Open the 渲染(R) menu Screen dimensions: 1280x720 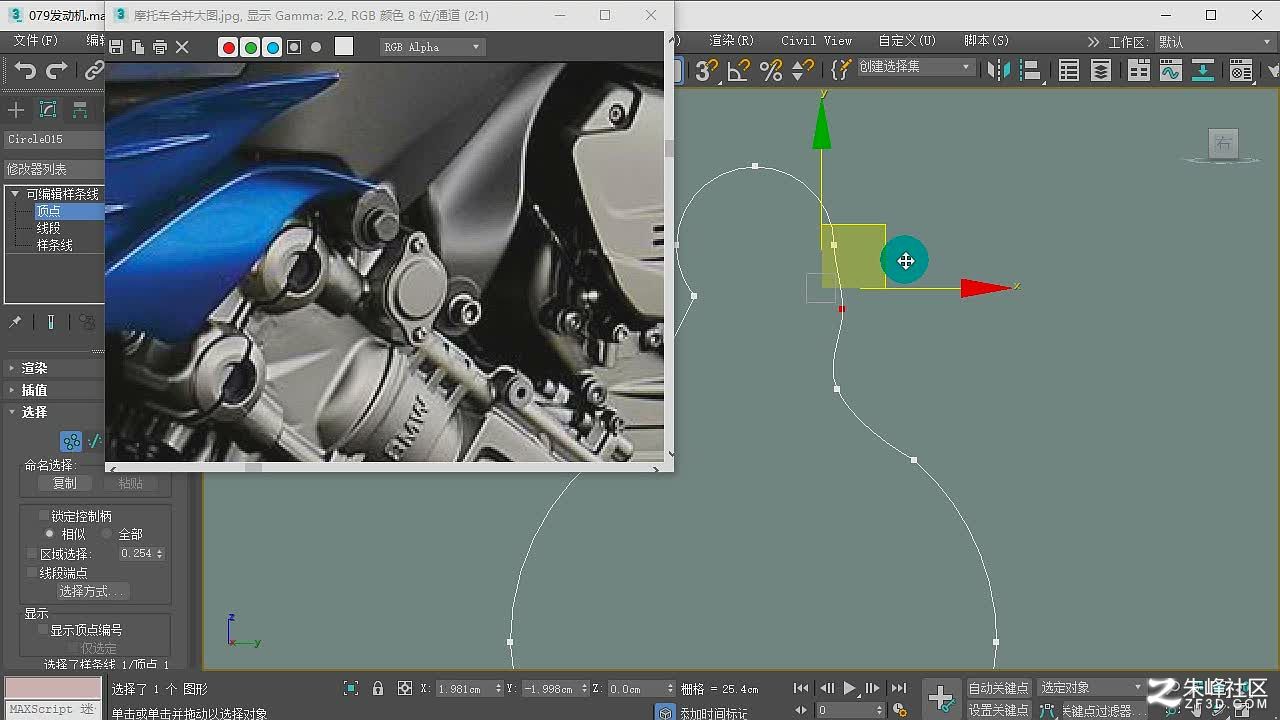731,41
